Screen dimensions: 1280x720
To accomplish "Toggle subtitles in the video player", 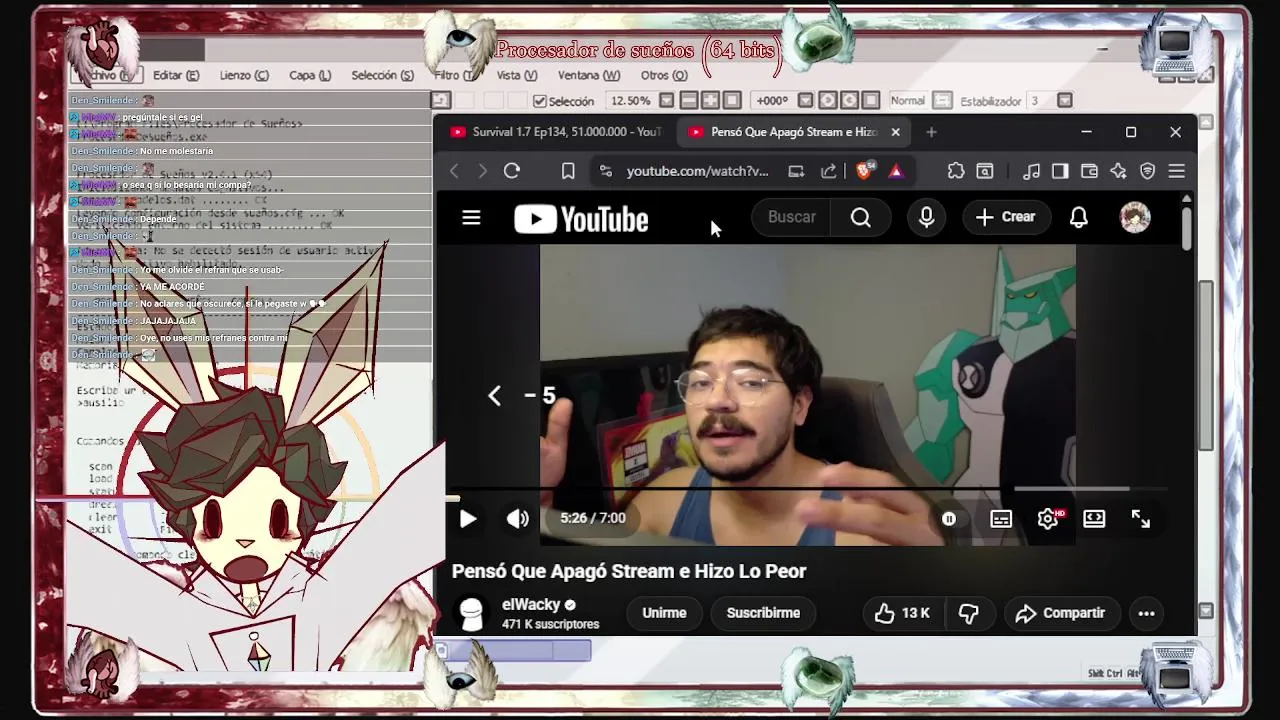I will tap(1001, 518).
